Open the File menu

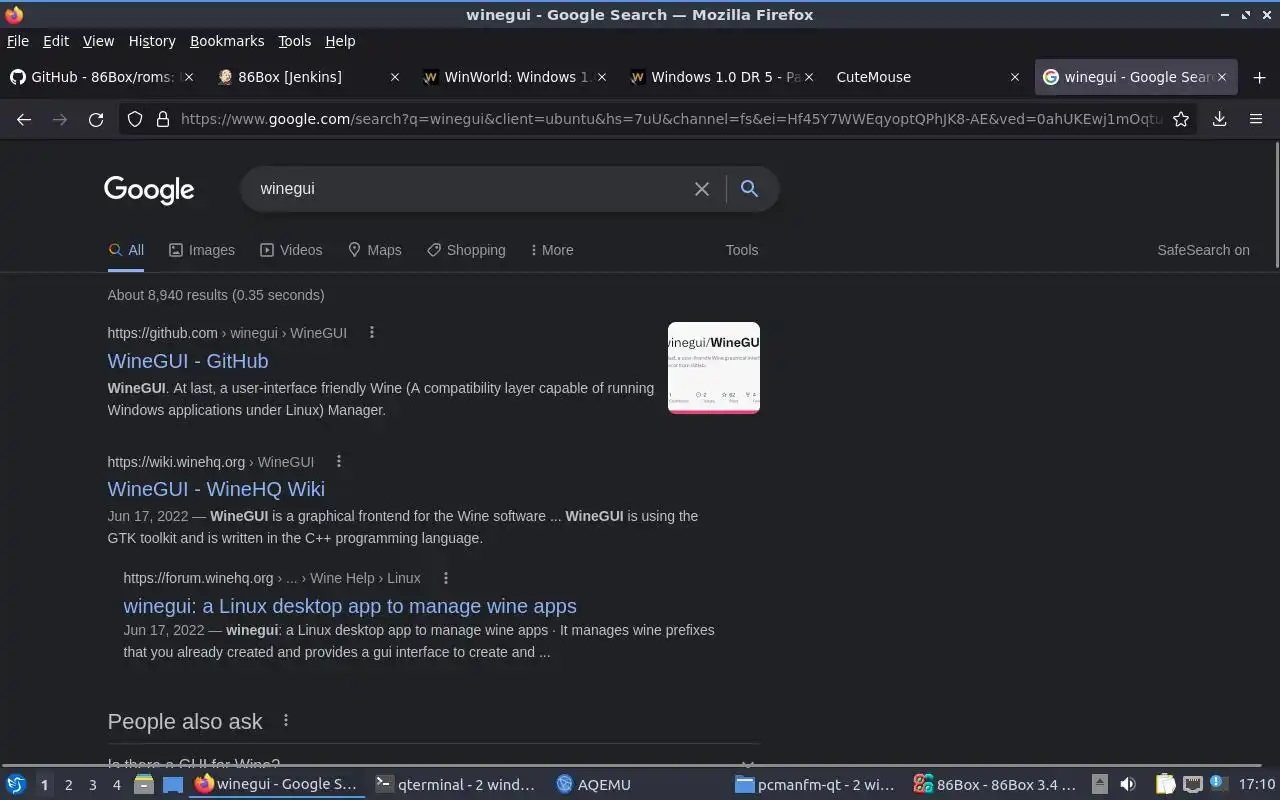18,41
